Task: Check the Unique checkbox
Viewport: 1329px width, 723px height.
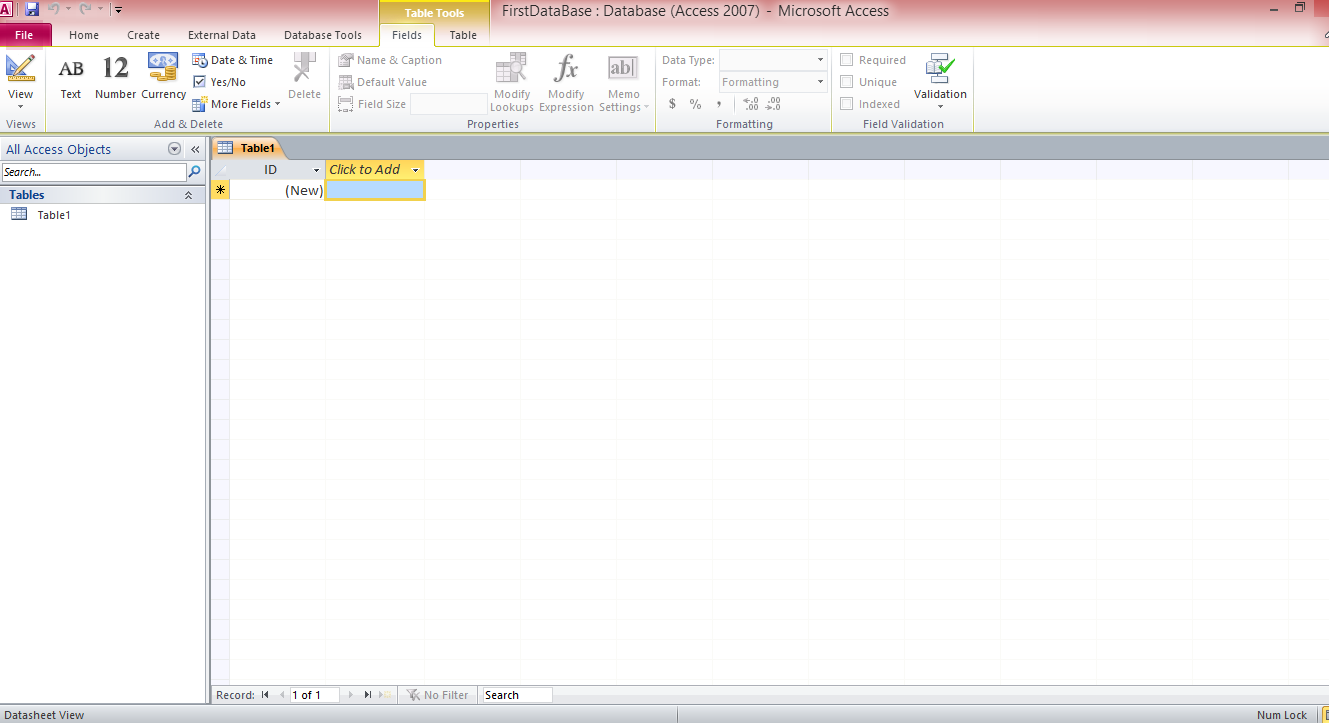Action: pyautogui.click(x=845, y=81)
